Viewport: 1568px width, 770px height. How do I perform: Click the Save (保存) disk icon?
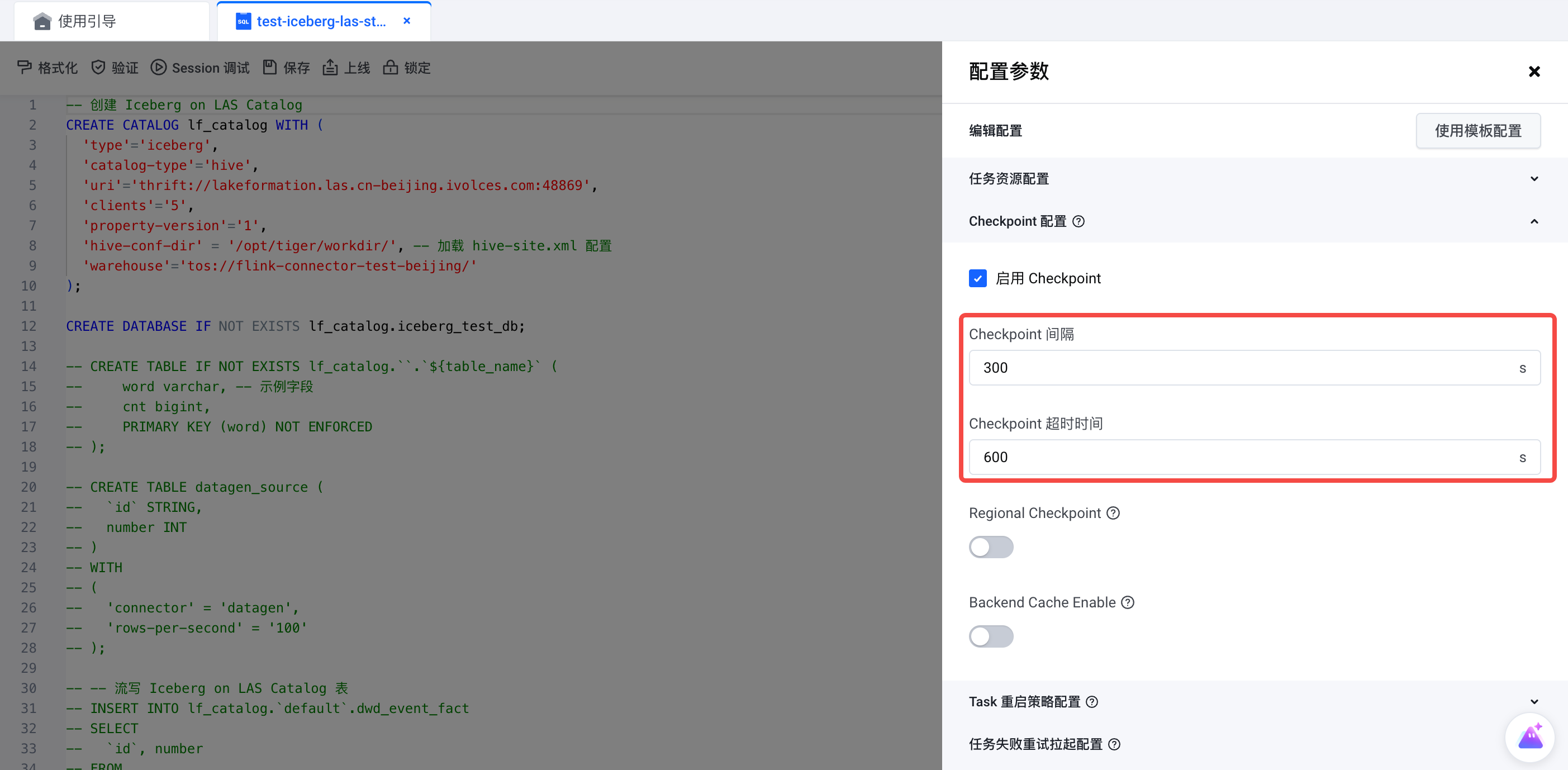coord(270,68)
